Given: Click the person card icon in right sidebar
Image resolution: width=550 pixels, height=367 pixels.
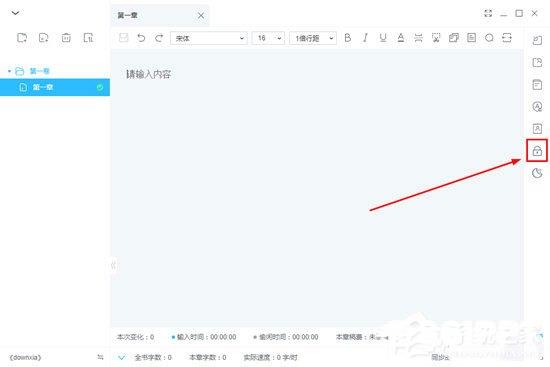Looking at the screenshot, I should click(537, 128).
